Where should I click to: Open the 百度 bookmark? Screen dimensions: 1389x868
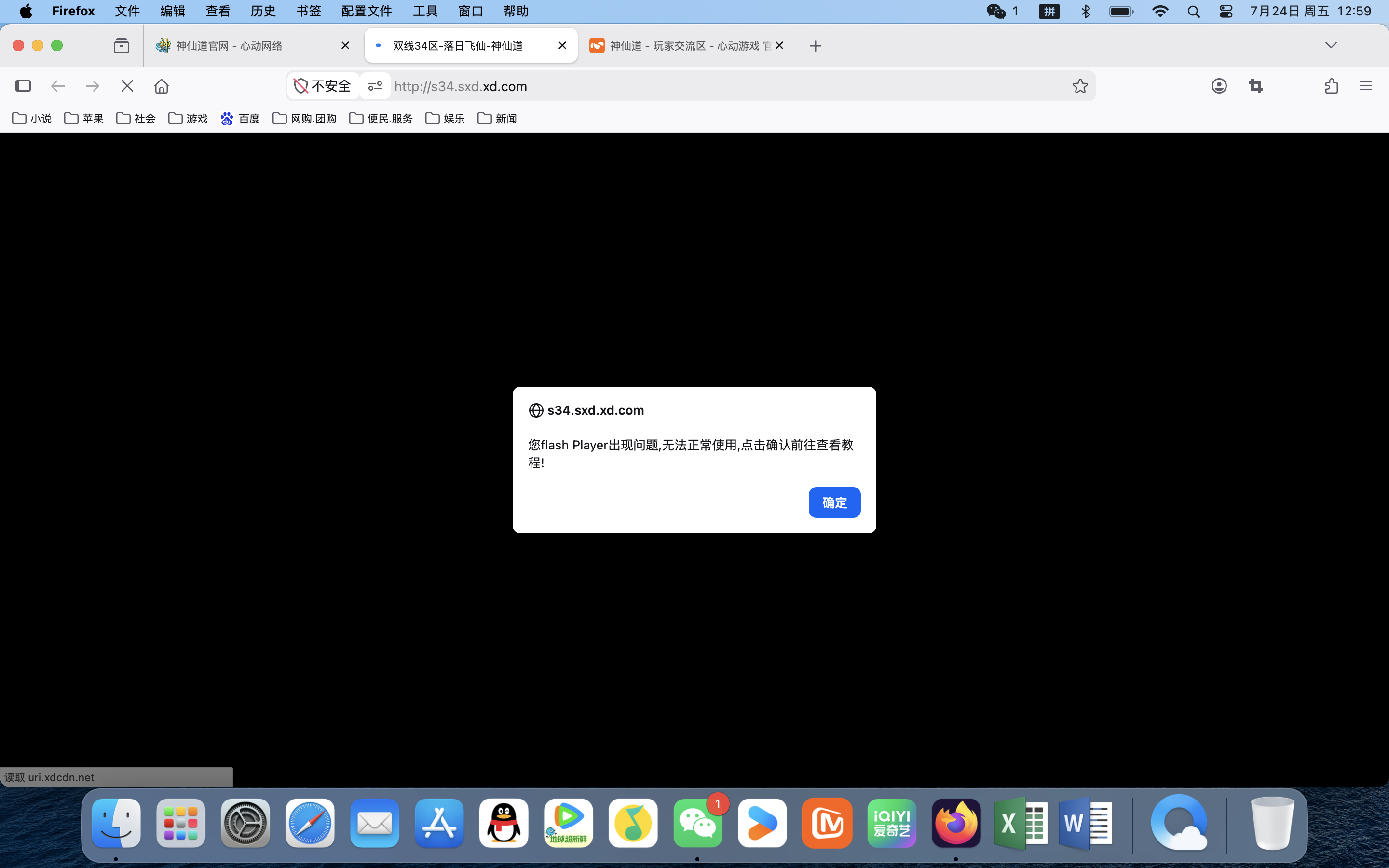241,118
